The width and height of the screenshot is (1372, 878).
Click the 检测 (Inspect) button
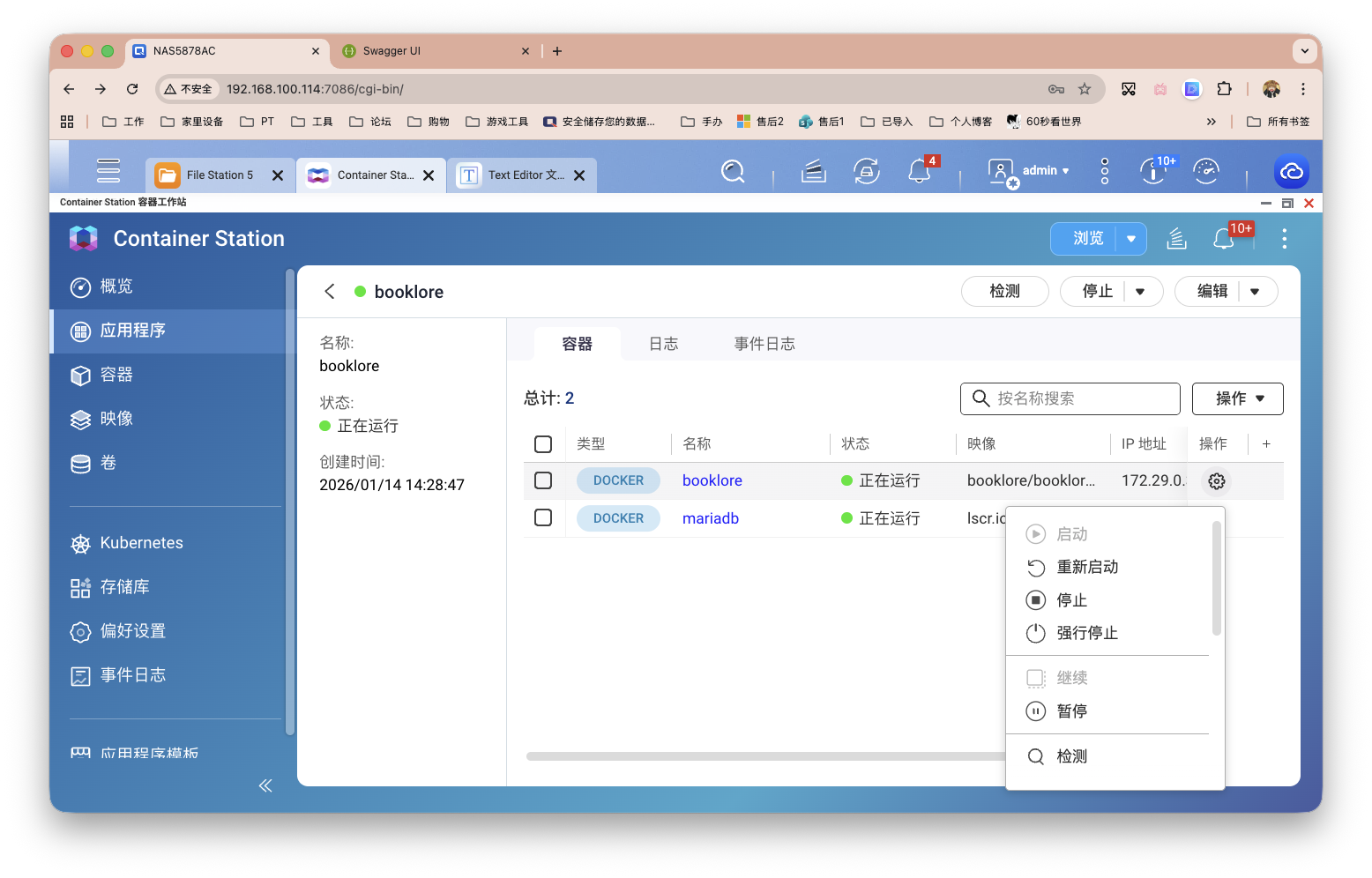point(1004,291)
